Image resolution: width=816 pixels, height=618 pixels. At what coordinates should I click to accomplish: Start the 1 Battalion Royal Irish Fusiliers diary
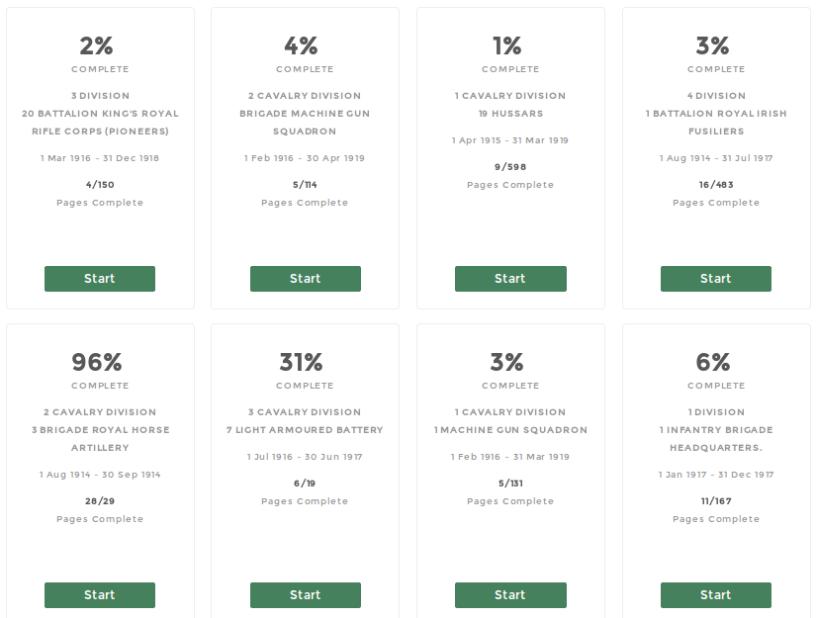coord(716,279)
